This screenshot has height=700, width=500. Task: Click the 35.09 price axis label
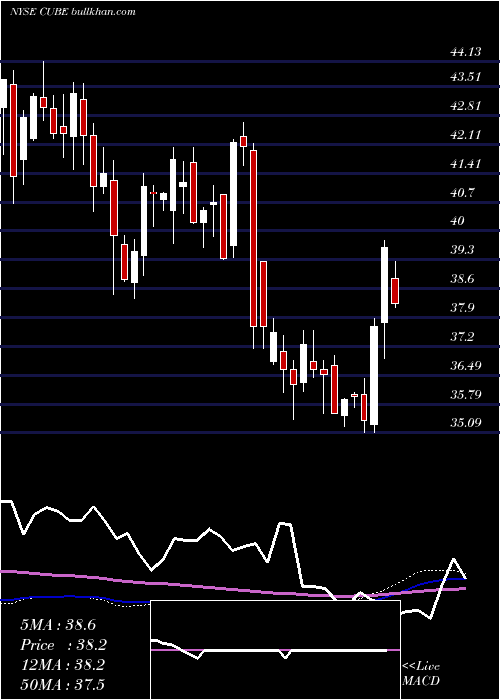[x=466, y=422]
